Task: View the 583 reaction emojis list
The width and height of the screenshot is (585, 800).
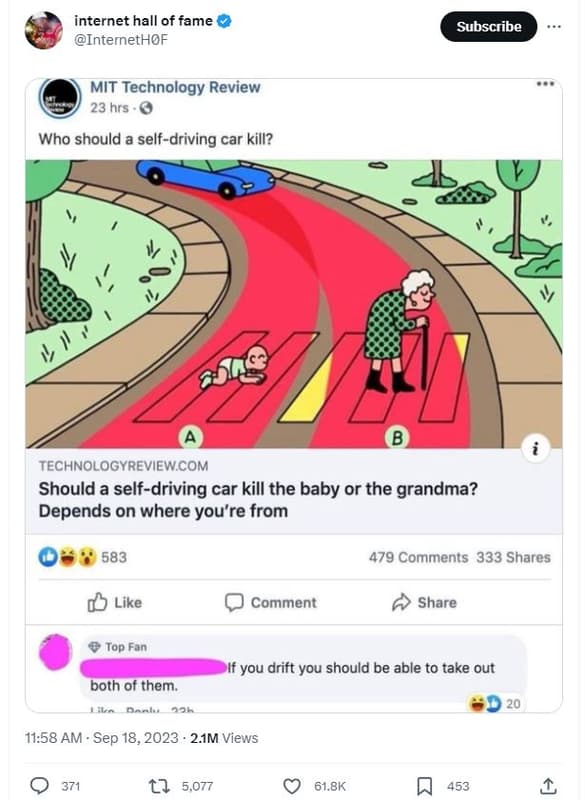Action: point(83,557)
